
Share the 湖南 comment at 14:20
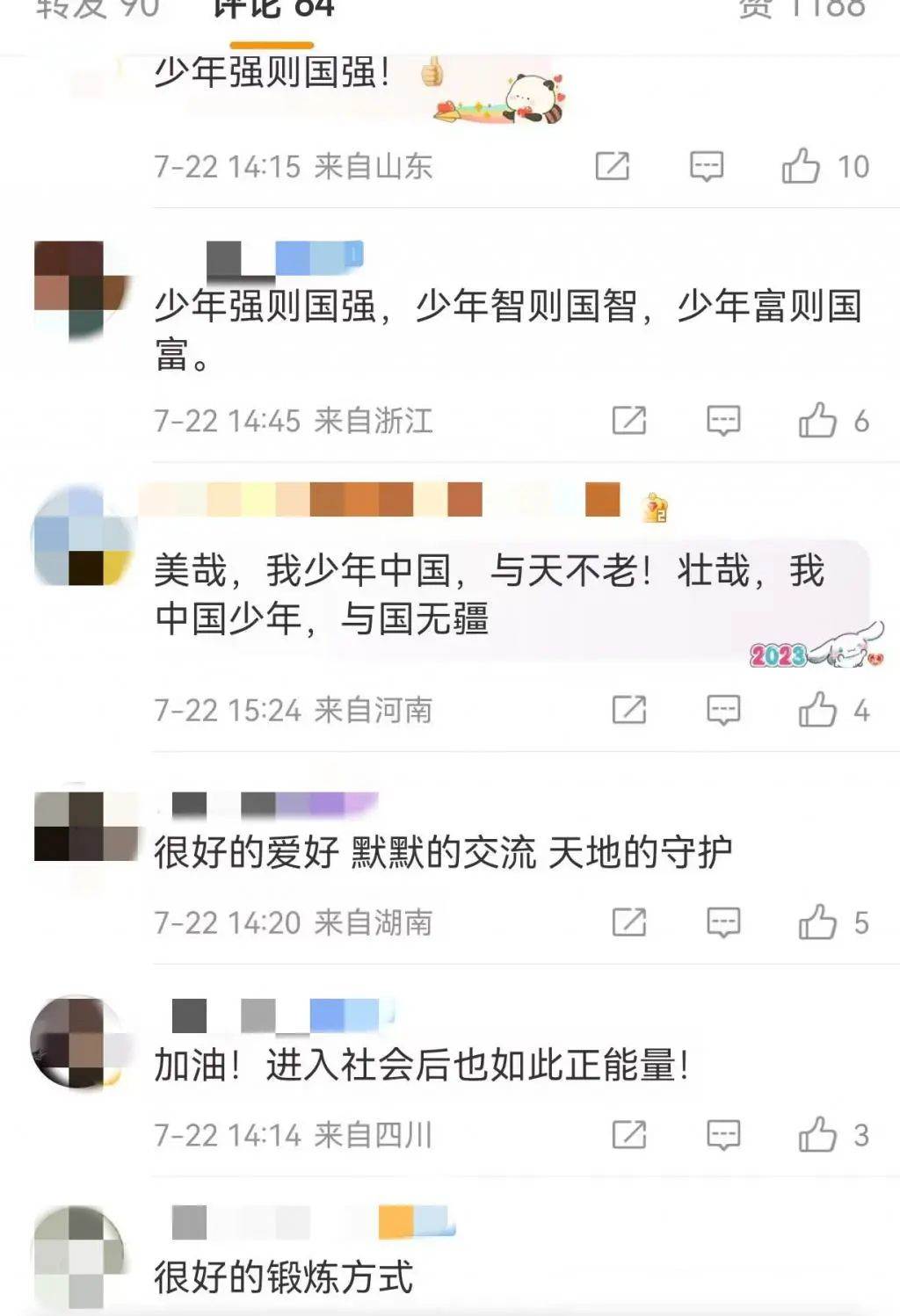pos(629,922)
